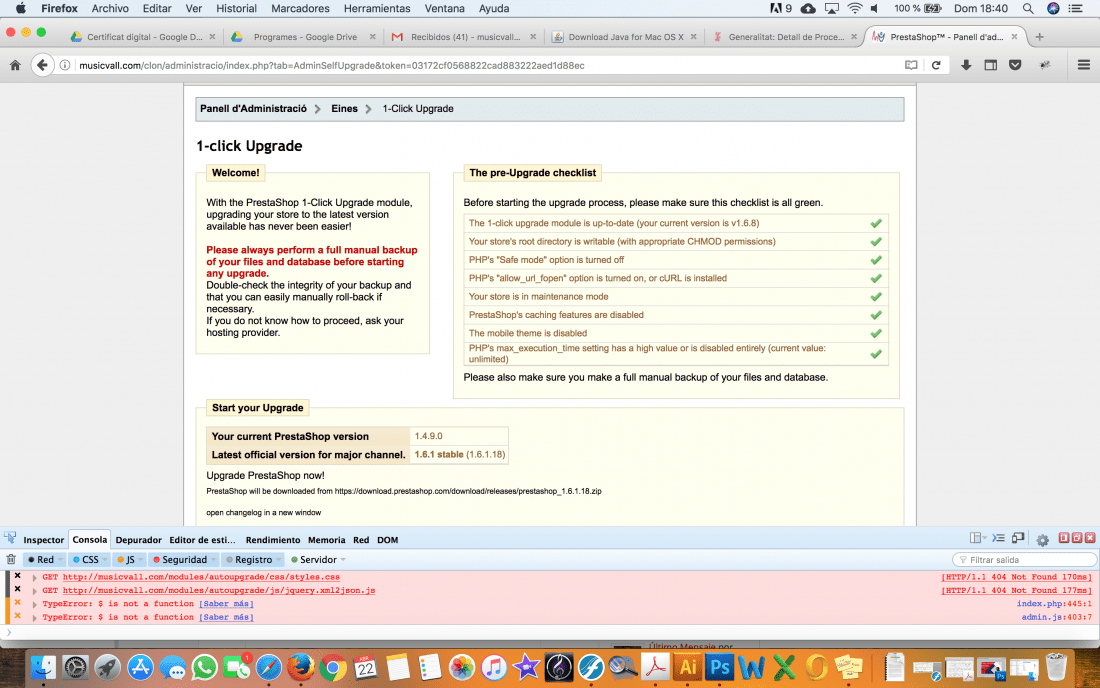Open the Registro filter dropdown arrow

click(x=279, y=560)
